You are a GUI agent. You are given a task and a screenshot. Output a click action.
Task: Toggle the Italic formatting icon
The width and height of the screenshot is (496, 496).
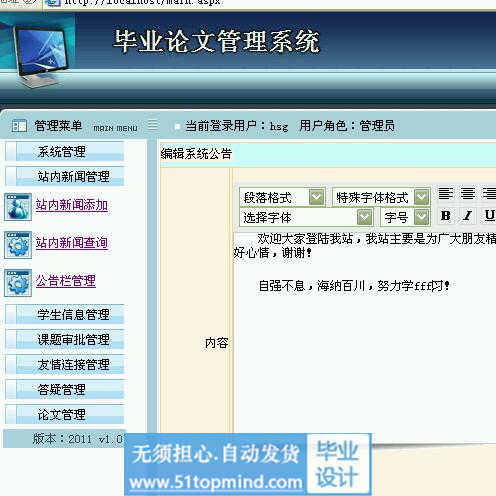pyautogui.click(x=467, y=216)
